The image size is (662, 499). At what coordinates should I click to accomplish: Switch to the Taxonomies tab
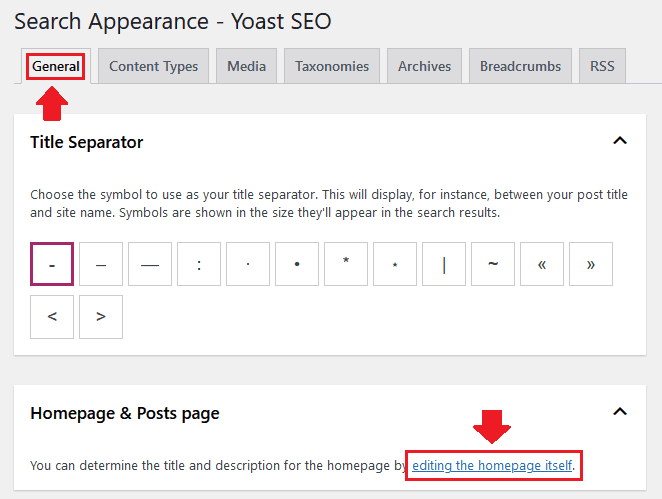point(332,66)
